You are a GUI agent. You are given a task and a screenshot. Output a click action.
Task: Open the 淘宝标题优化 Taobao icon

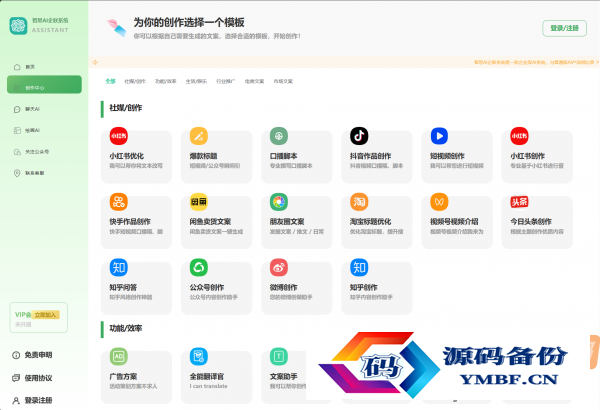click(359, 202)
